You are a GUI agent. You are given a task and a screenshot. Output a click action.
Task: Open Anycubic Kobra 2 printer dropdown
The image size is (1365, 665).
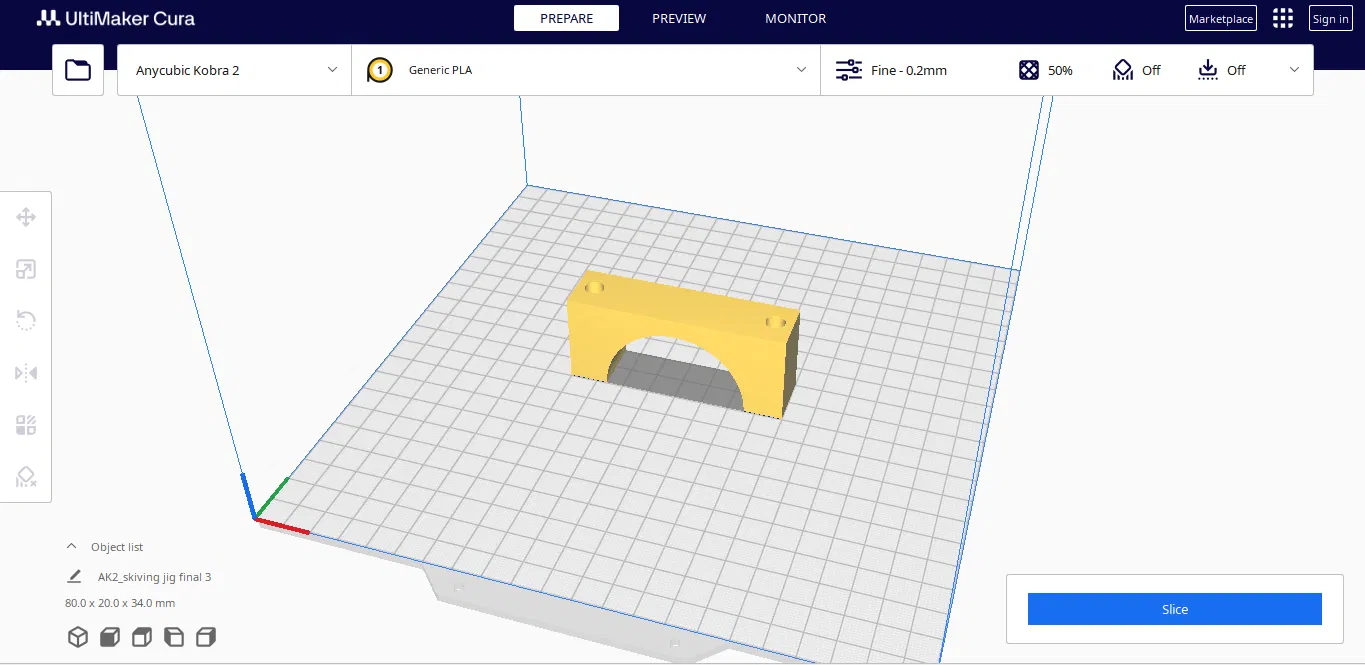[x=234, y=70]
